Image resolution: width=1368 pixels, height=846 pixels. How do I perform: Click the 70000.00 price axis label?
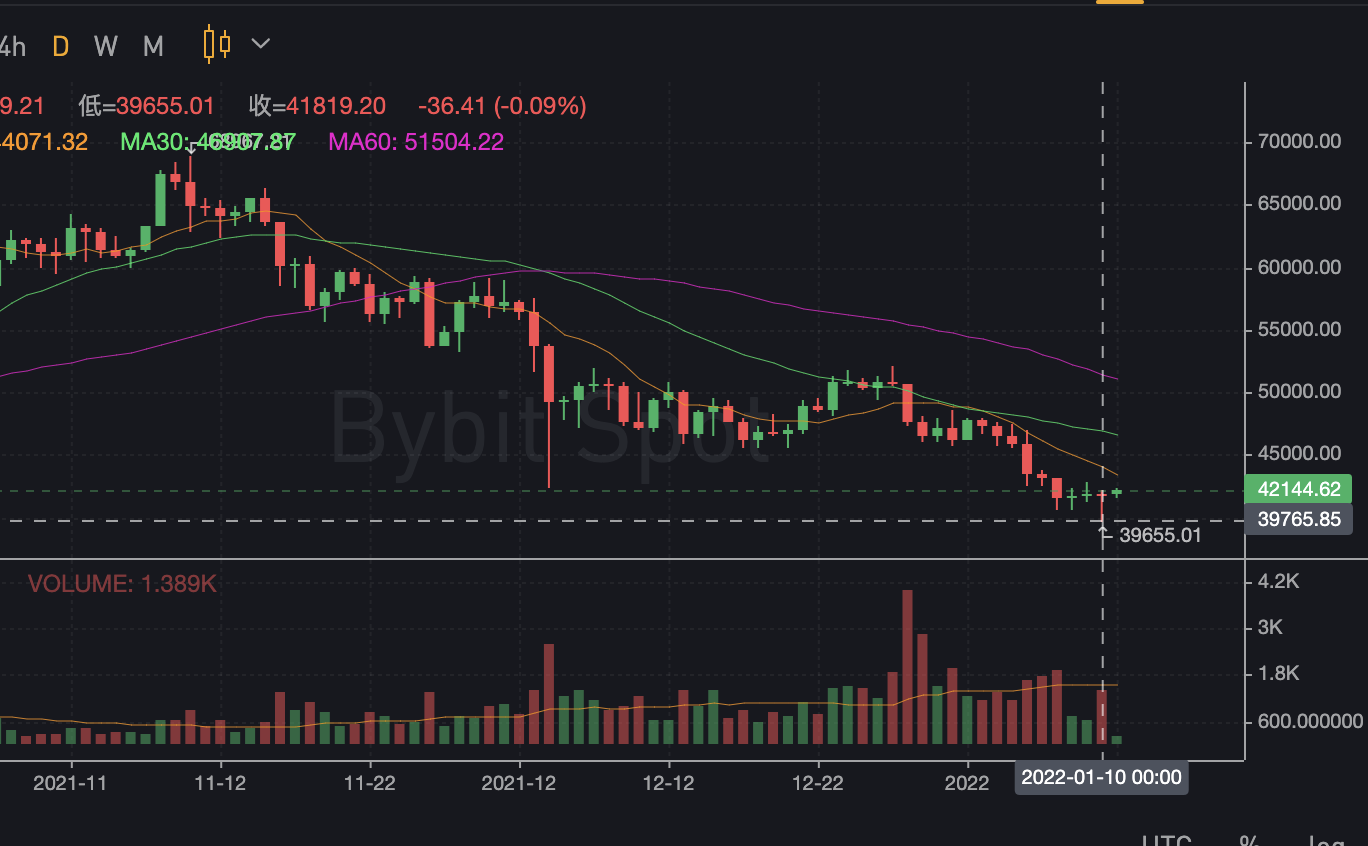coord(1300,141)
